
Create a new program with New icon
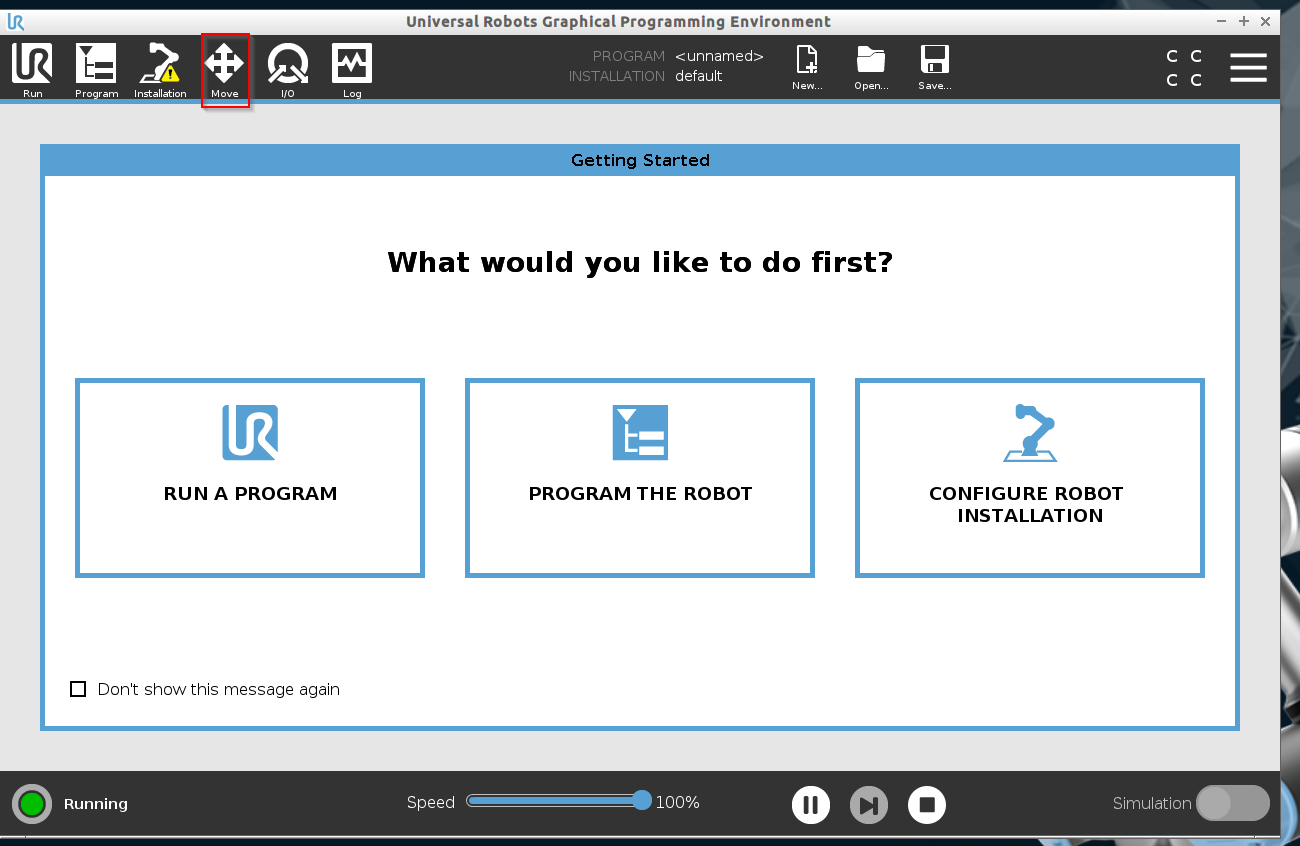807,69
